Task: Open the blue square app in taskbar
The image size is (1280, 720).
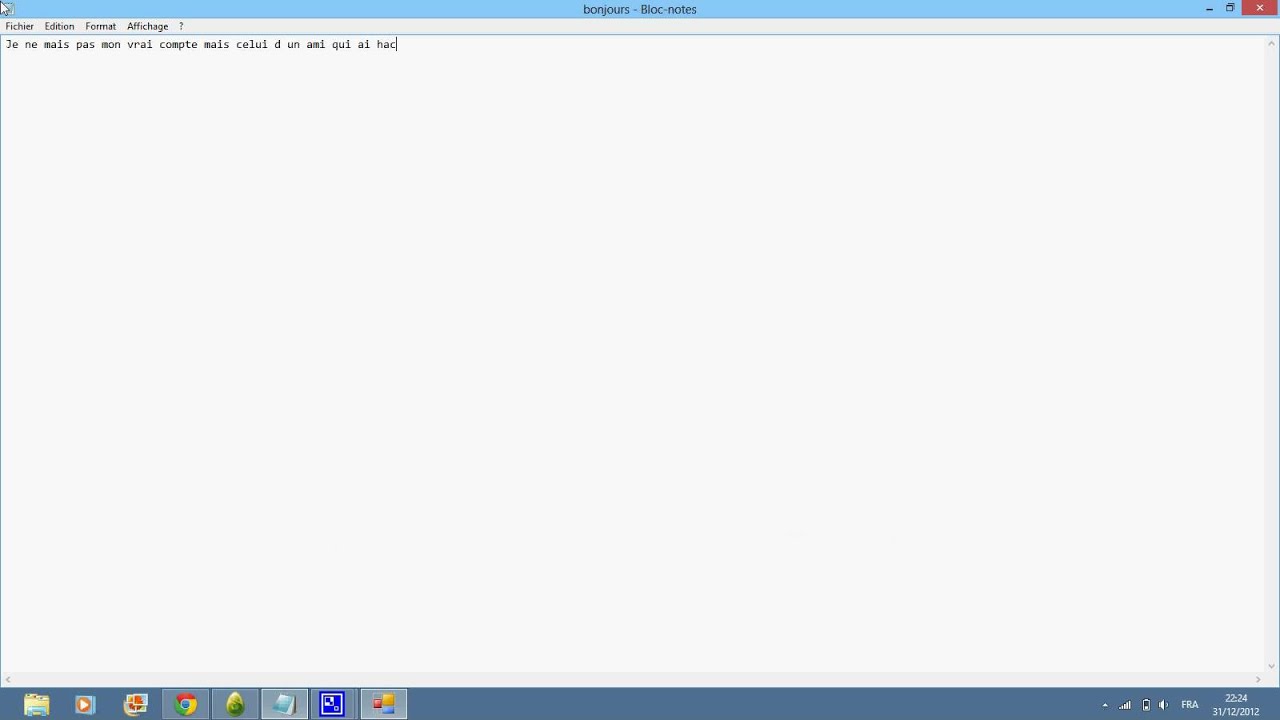Action: pyautogui.click(x=332, y=704)
